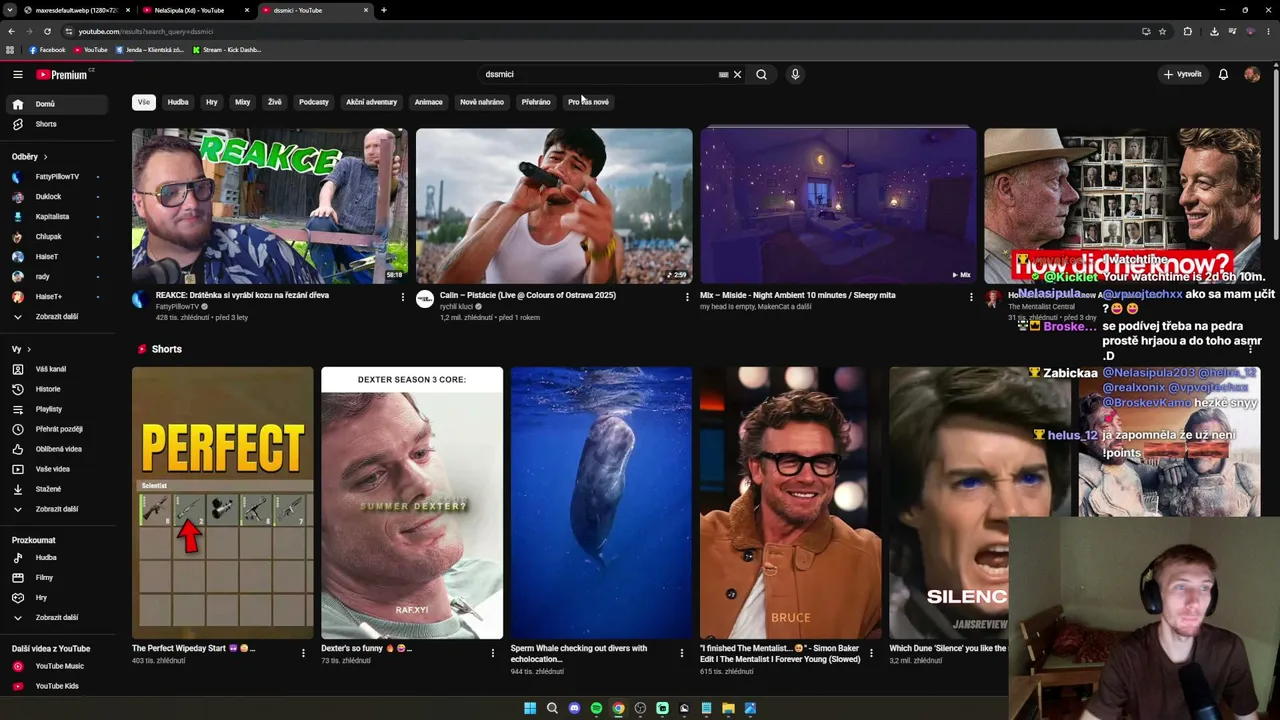The width and height of the screenshot is (1280, 720).
Task: Select the Hudba filter chip
Action: (178, 102)
